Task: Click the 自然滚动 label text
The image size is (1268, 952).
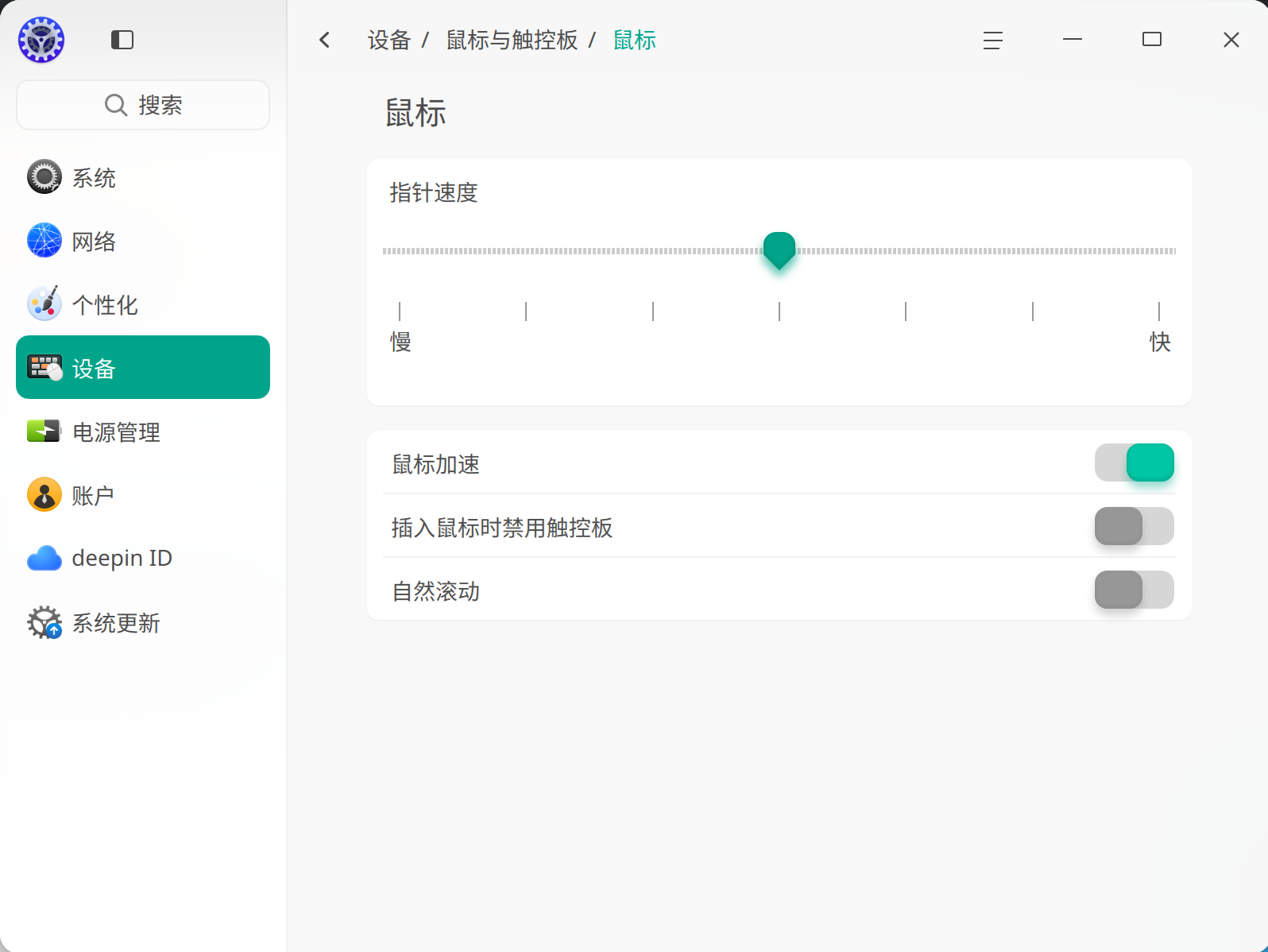Action: pyautogui.click(x=436, y=591)
